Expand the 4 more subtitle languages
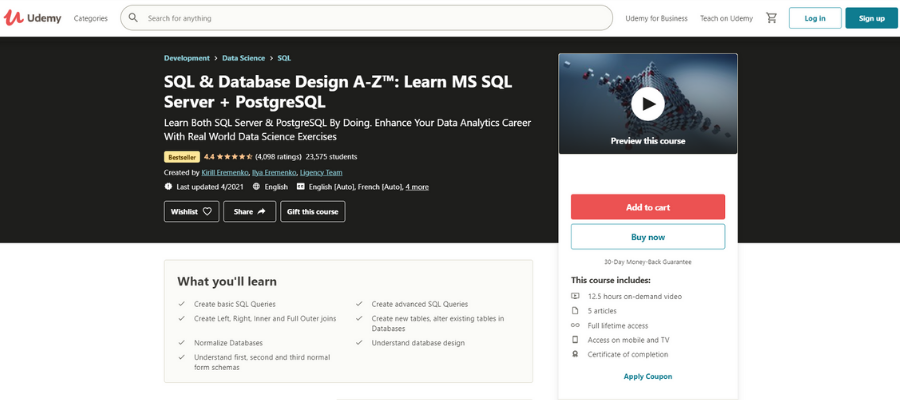This screenshot has height=400, width=900. 417,187
